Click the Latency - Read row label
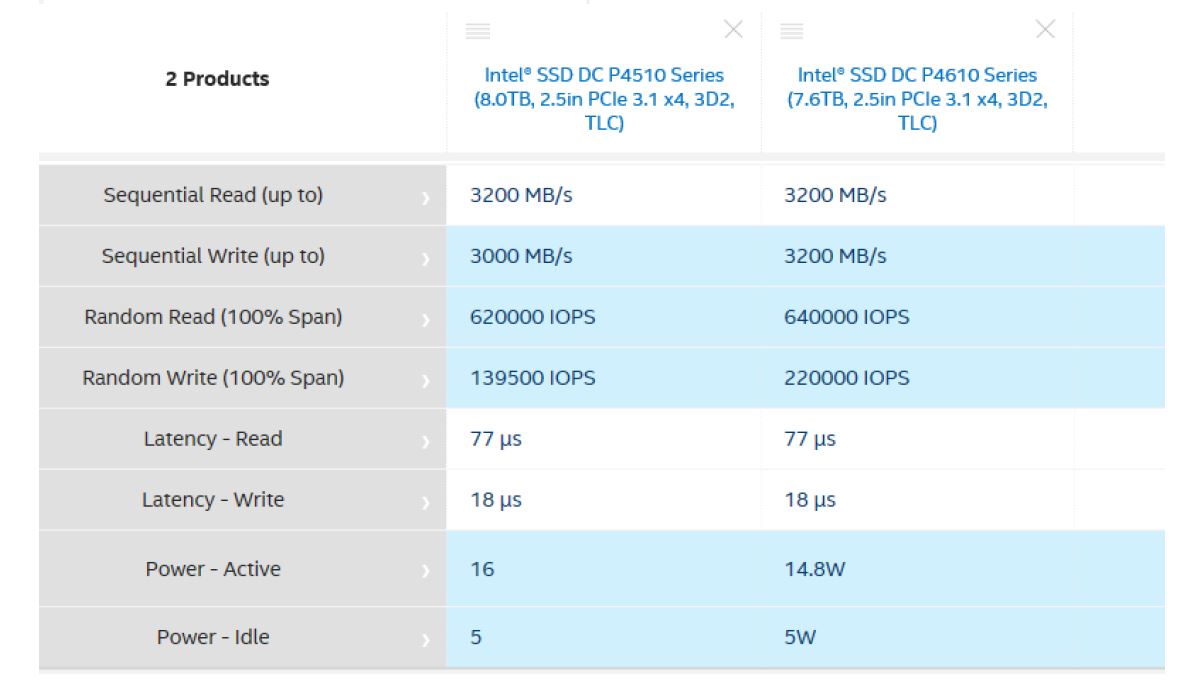Image resolution: width=1202 pixels, height=681 pixels. (213, 439)
